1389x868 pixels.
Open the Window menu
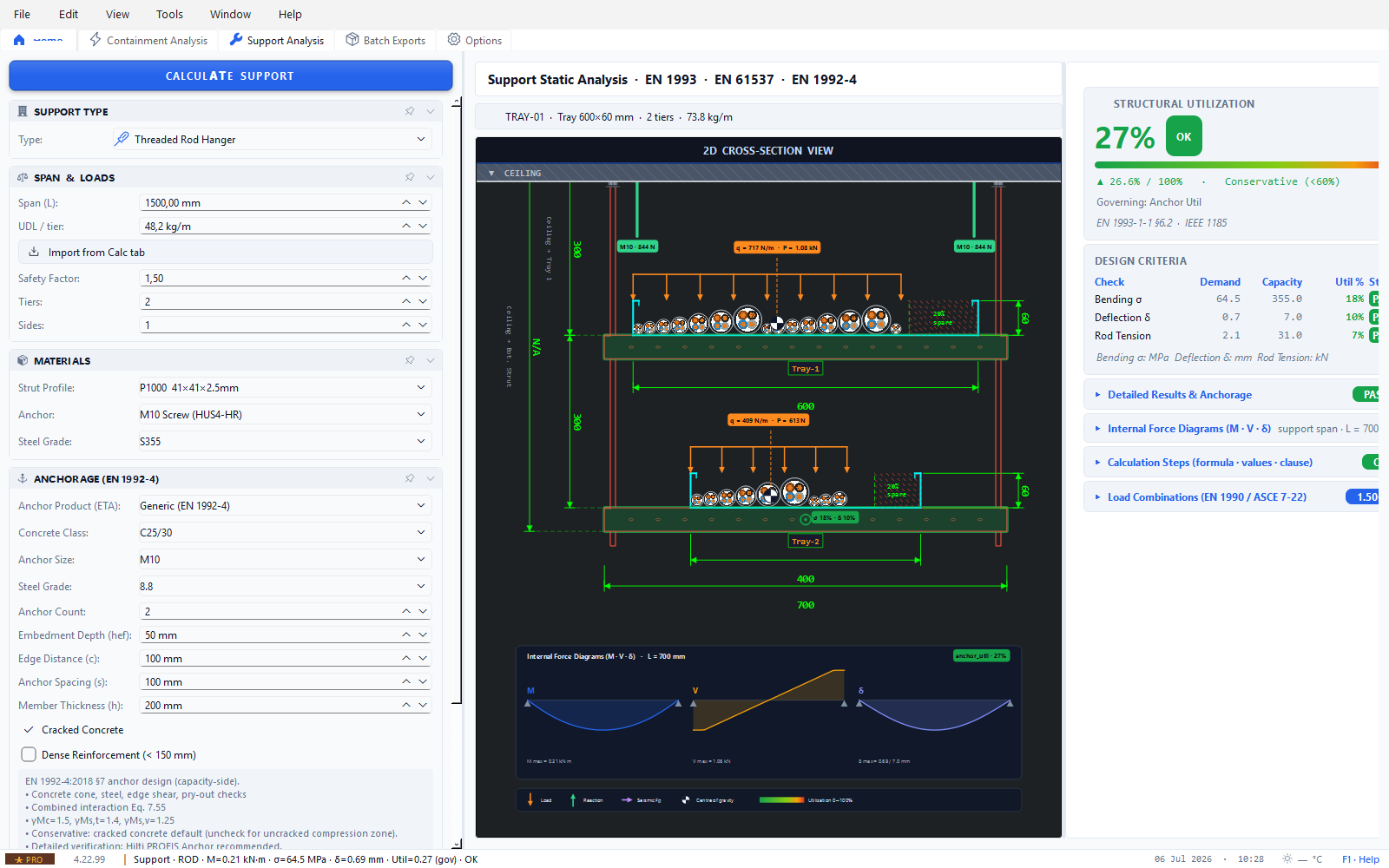tap(230, 14)
